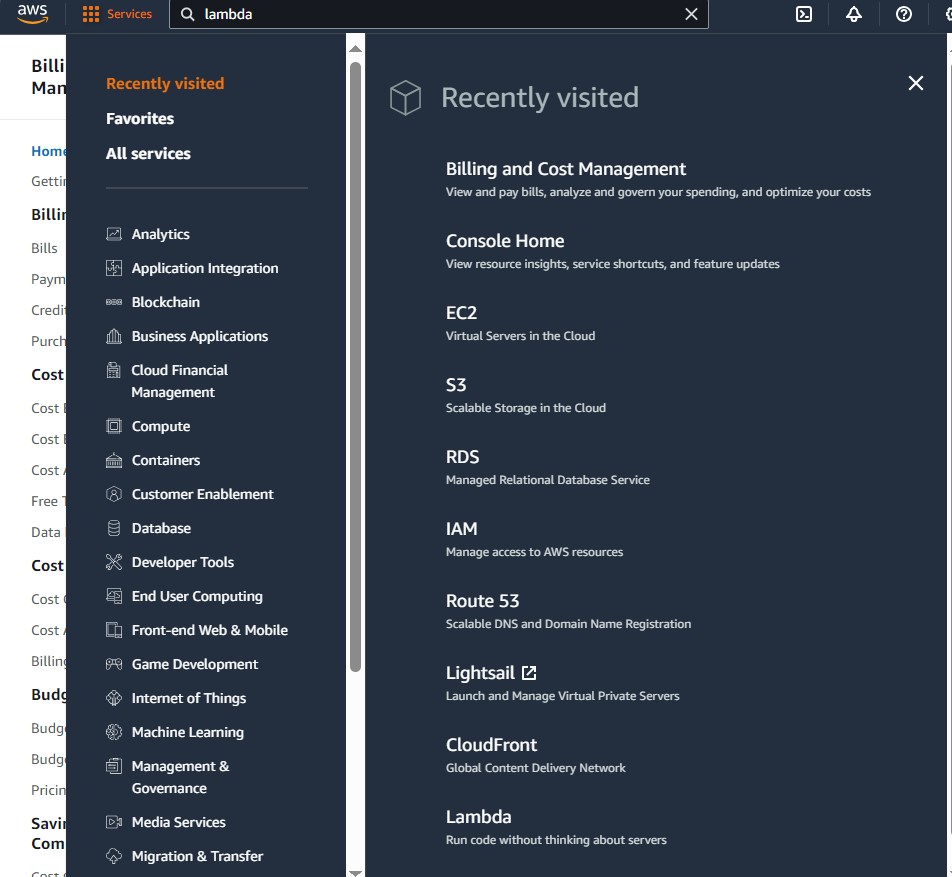This screenshot has width=952, height=877.
Task: Click the Cloud Financial Management icon
Action: tap(114, 370)
